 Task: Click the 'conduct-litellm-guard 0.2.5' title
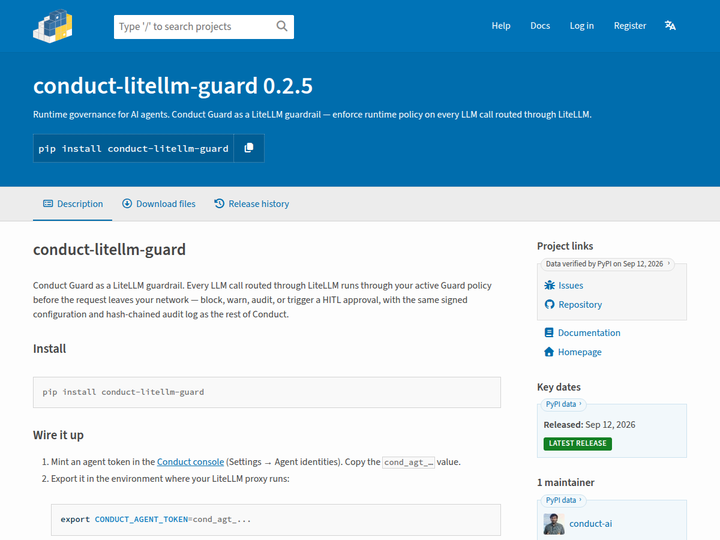point(173,86)
